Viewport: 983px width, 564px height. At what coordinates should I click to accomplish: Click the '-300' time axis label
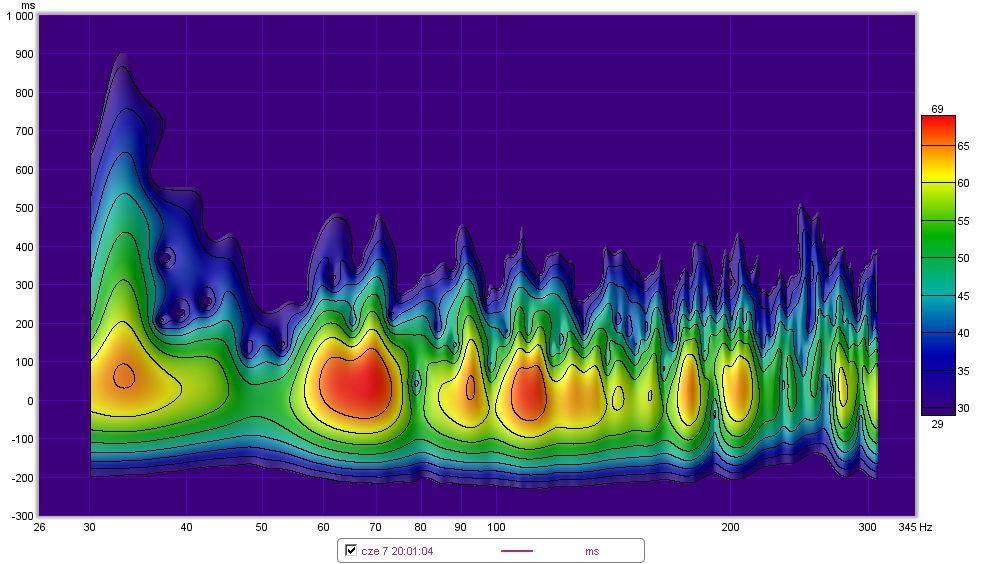coord(23,516)
